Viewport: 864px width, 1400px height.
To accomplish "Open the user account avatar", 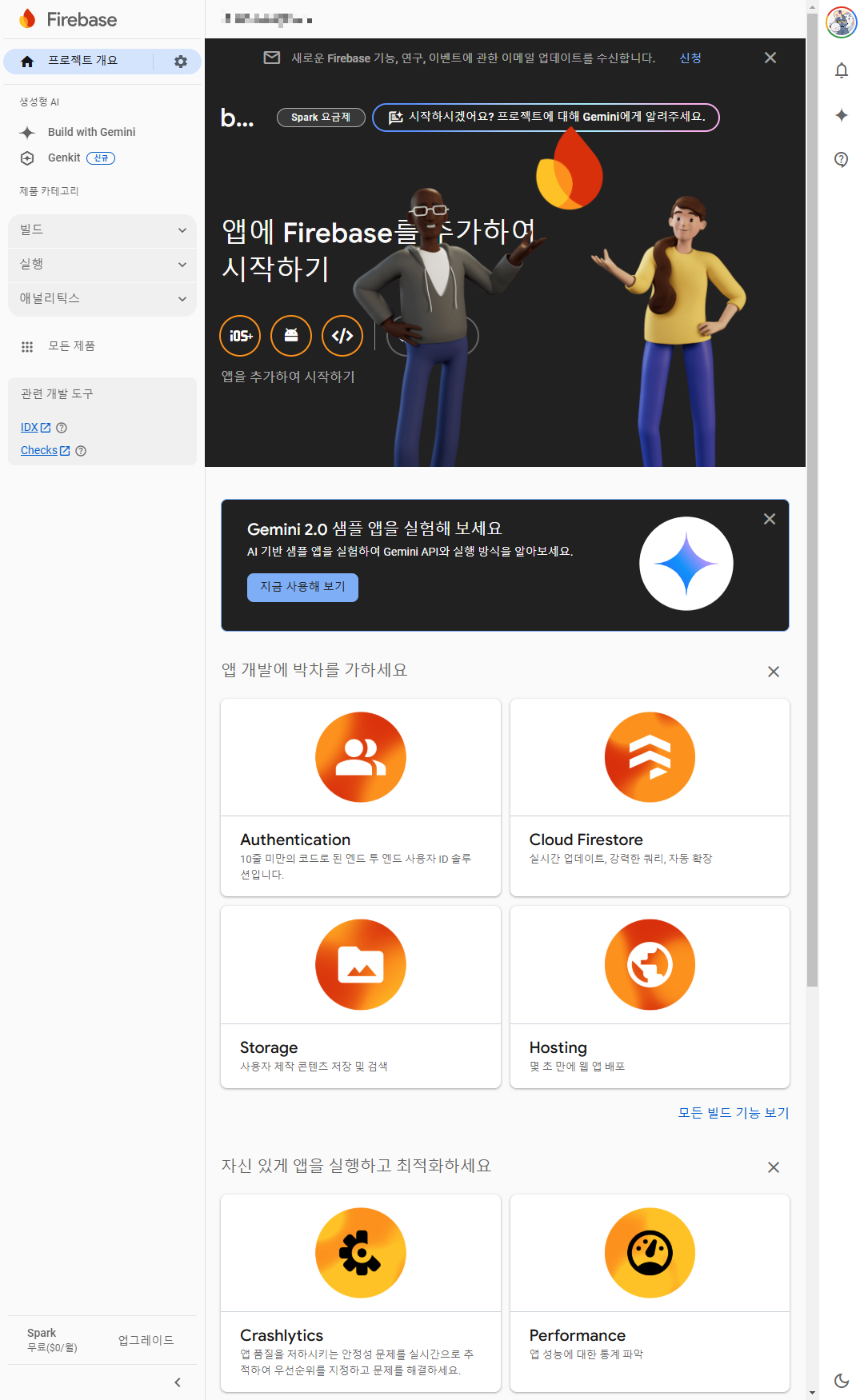I will point(842,22).
